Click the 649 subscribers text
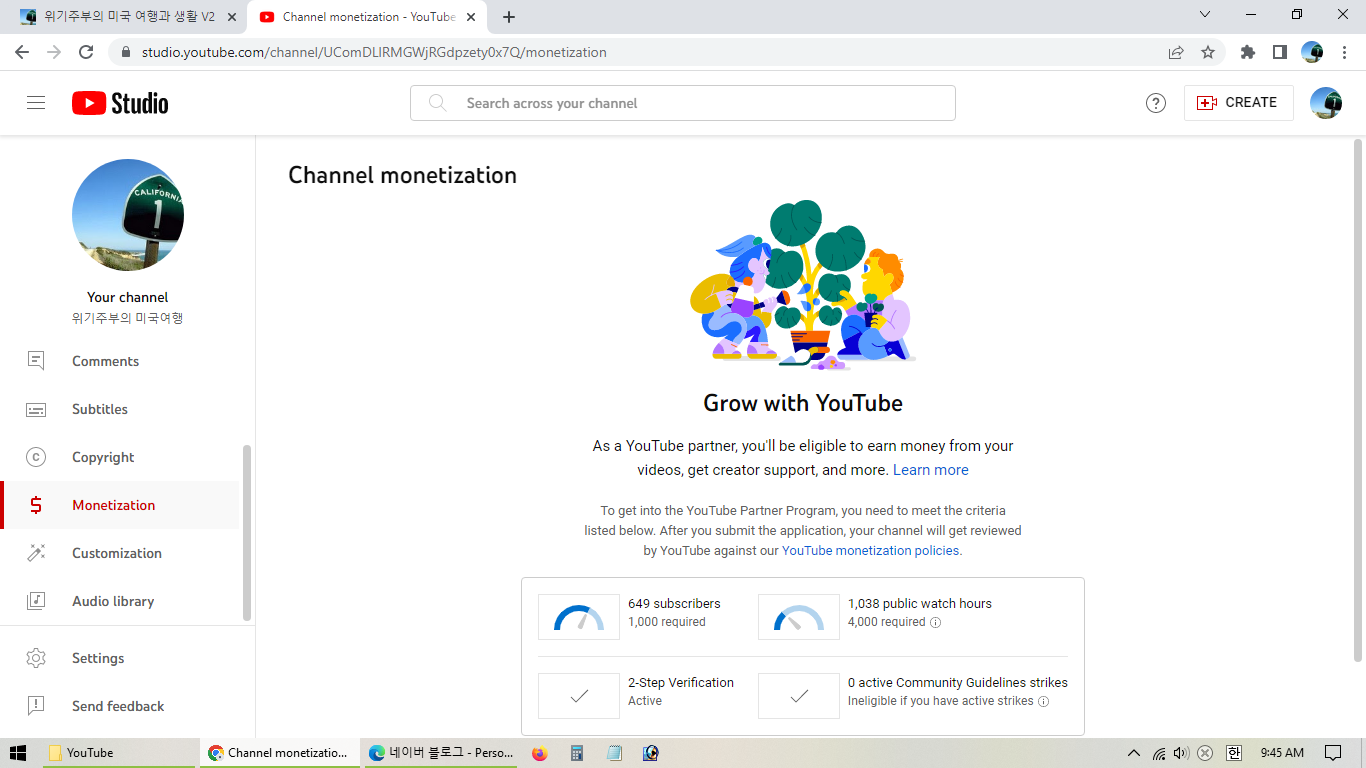This screenshot has width=1366, height=768. [674, 604]
